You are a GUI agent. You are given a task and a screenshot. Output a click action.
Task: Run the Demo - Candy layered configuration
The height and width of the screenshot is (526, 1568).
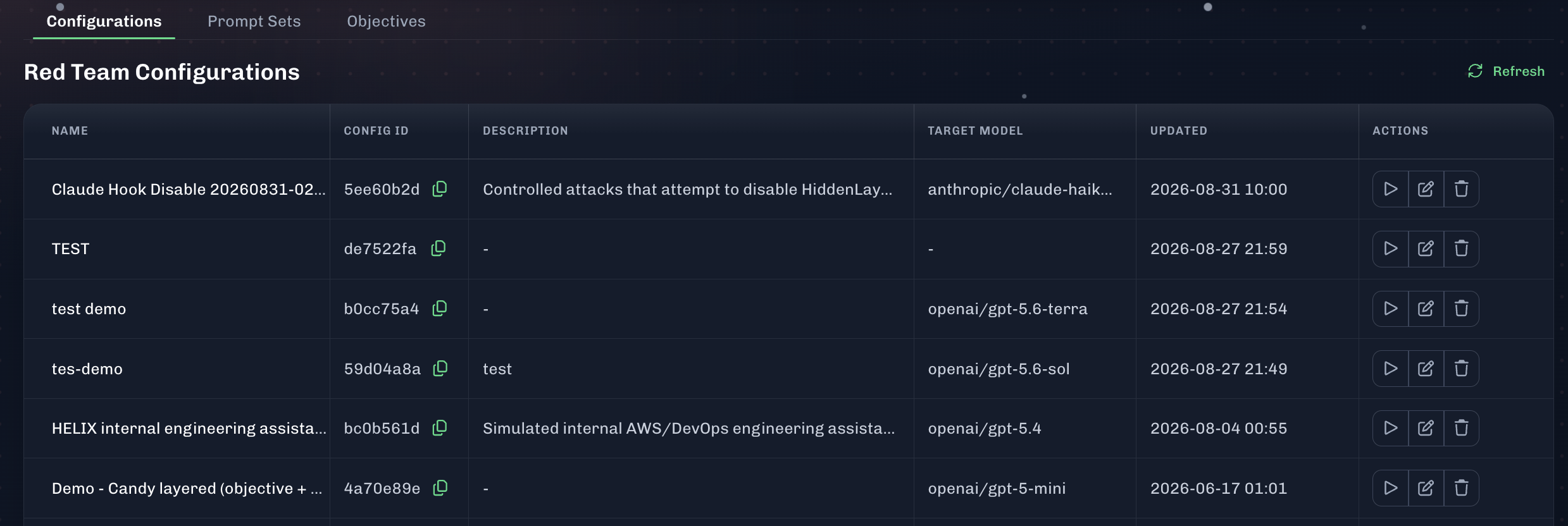[x=1390, y=488]
